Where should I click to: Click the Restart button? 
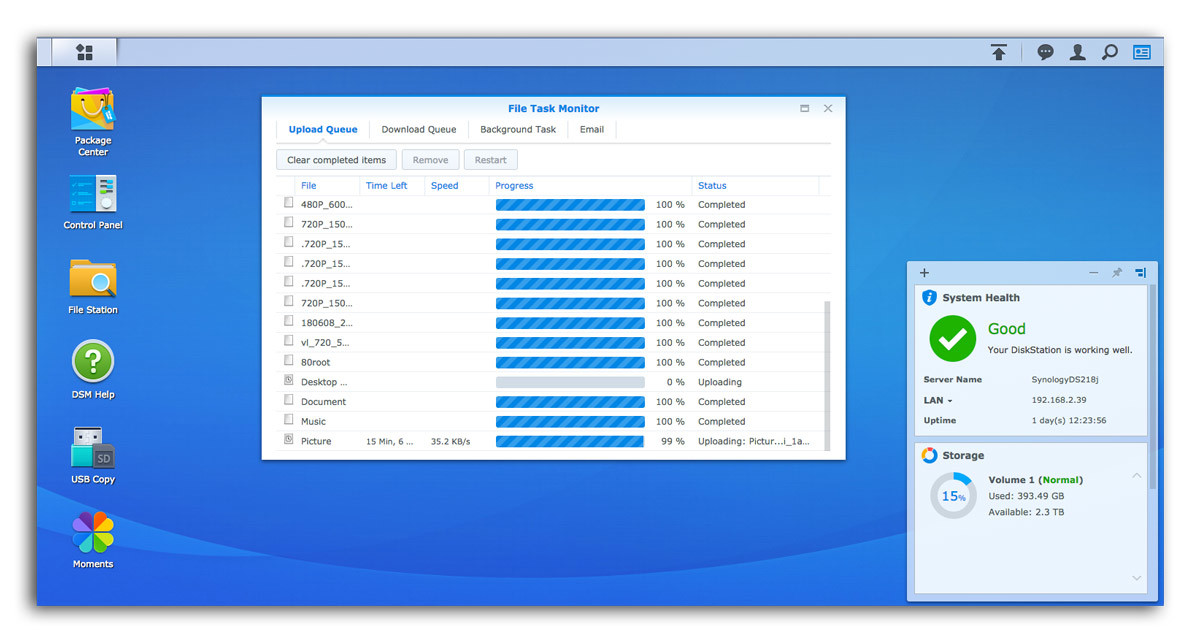point(491,160)
